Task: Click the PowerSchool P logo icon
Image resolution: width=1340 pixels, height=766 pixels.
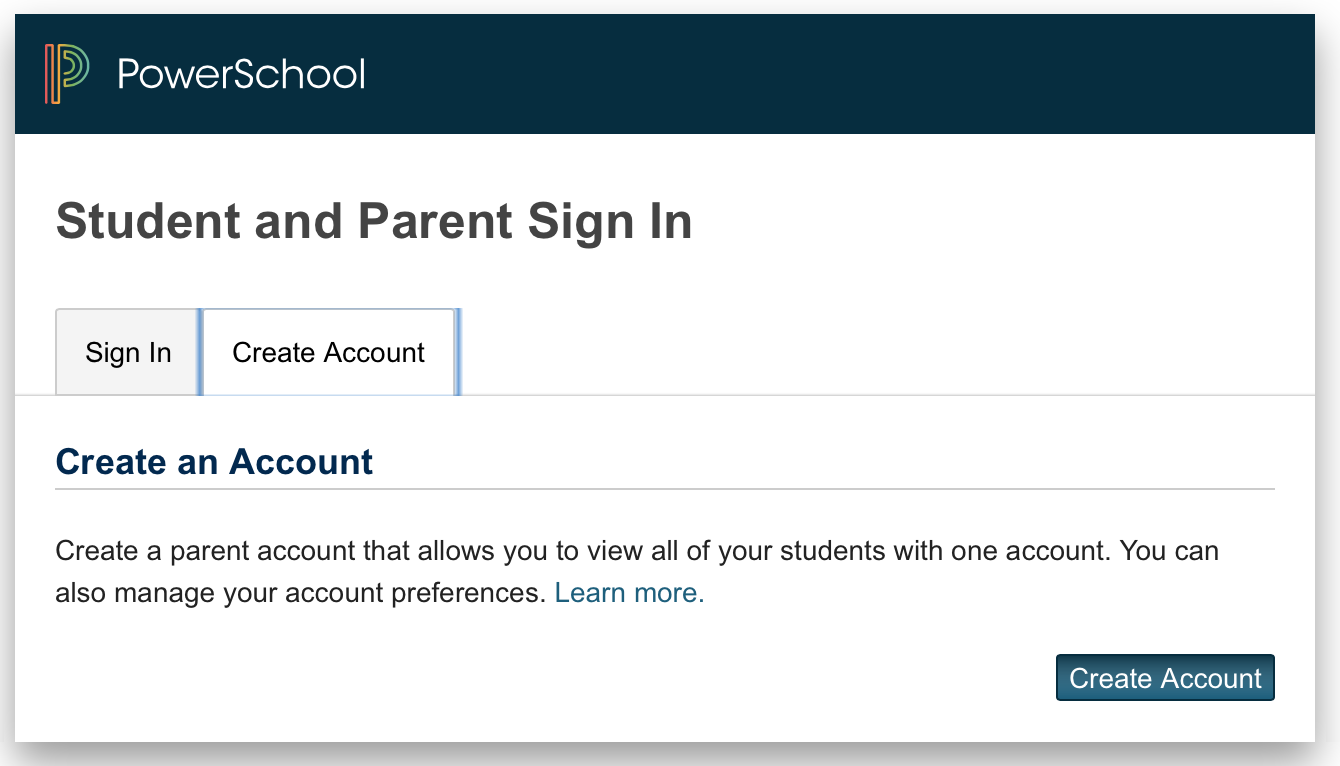Action: click(67, 74)
